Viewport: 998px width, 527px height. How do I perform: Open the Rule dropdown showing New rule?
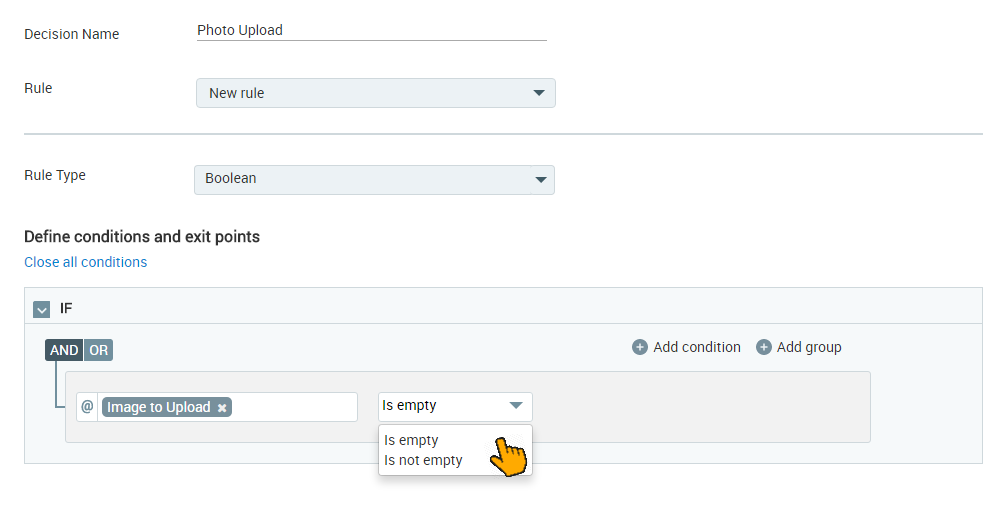[x=376, y=93]
